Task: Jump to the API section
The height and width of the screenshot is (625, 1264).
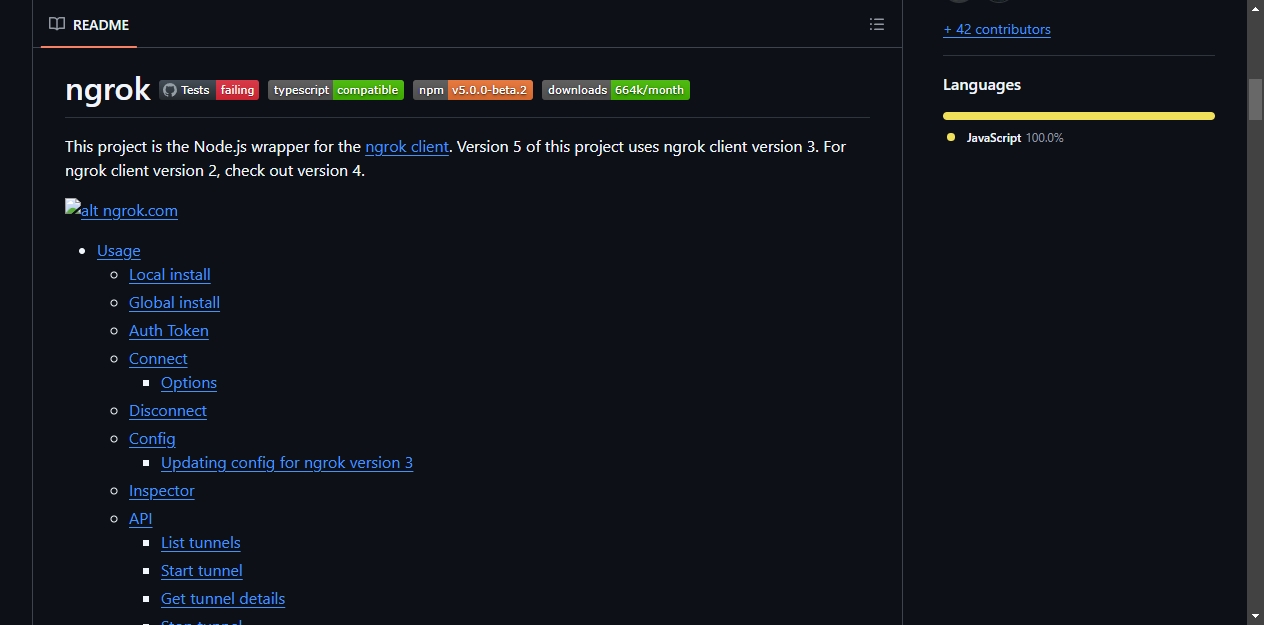Action: tap(141, 518)
